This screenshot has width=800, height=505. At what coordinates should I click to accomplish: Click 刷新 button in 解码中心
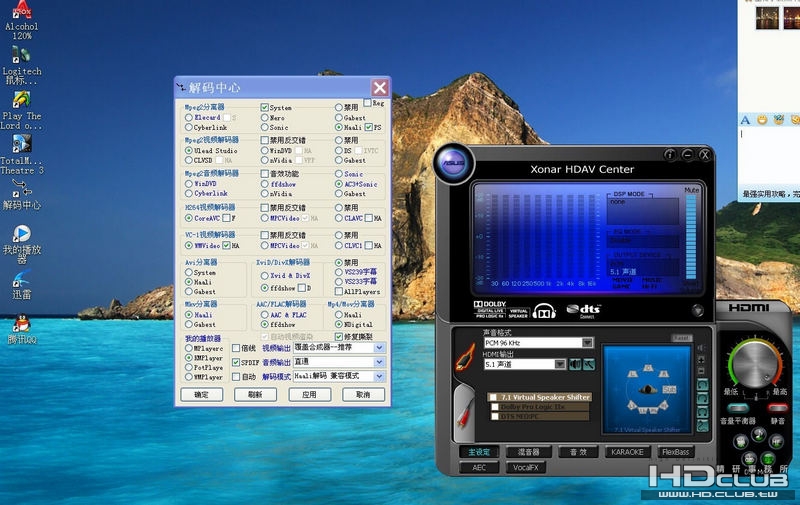point(255,394)
